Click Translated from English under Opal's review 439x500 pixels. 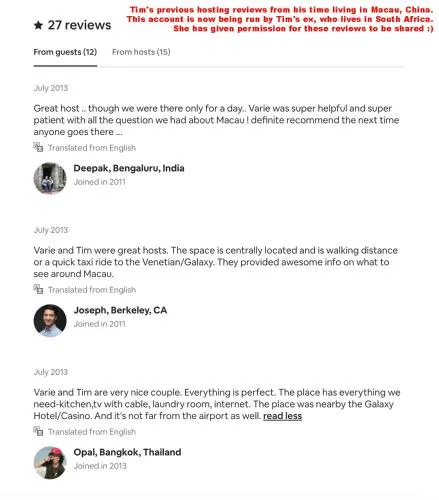tap(92, 432)
